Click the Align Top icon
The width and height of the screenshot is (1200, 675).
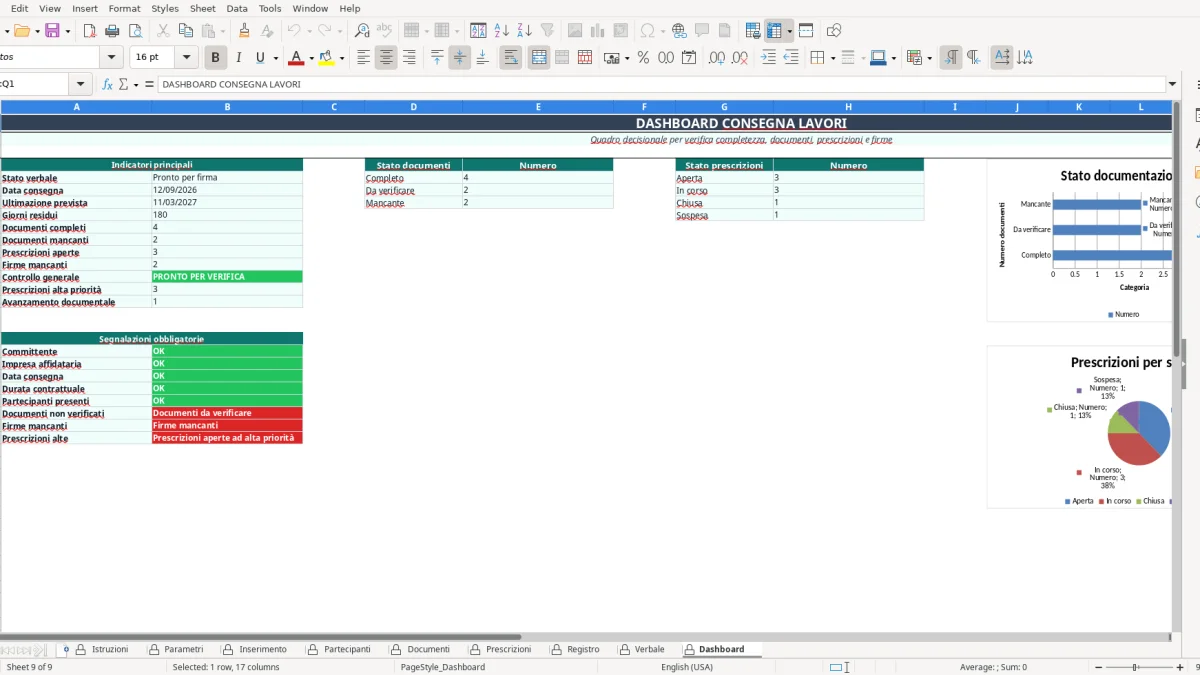437,58
